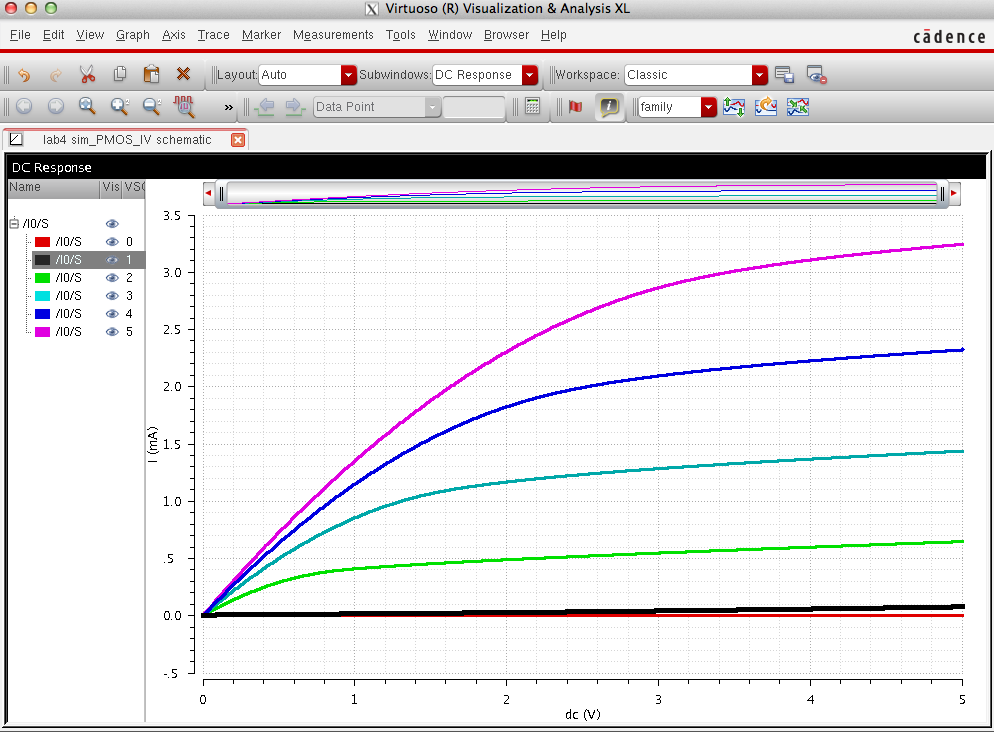The width and height of the screenshot is (994, 732).
Task: Click the cyan color swatch for trace 3
Action: 42,296
